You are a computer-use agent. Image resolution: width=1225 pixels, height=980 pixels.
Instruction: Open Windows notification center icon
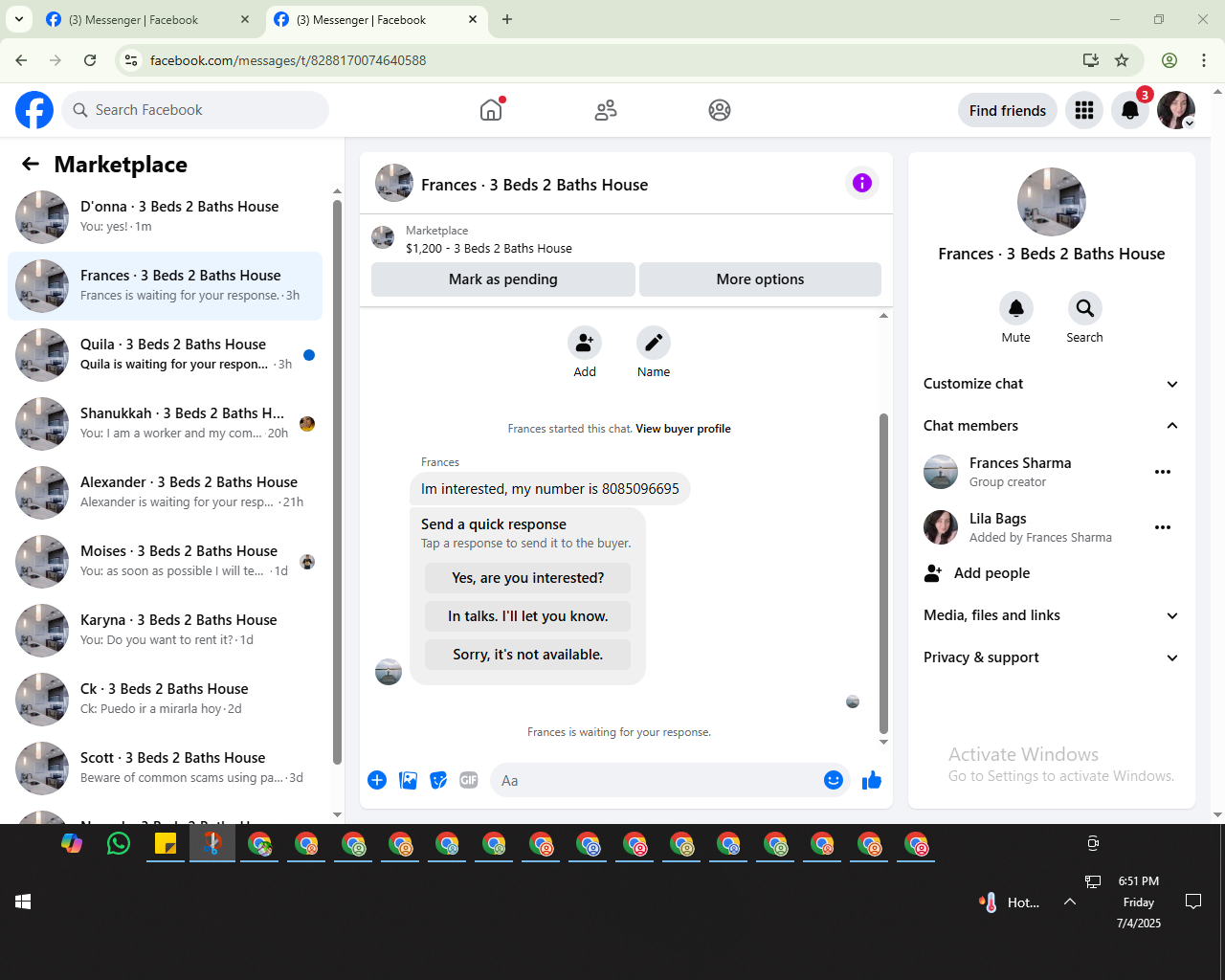point(1193,902)
